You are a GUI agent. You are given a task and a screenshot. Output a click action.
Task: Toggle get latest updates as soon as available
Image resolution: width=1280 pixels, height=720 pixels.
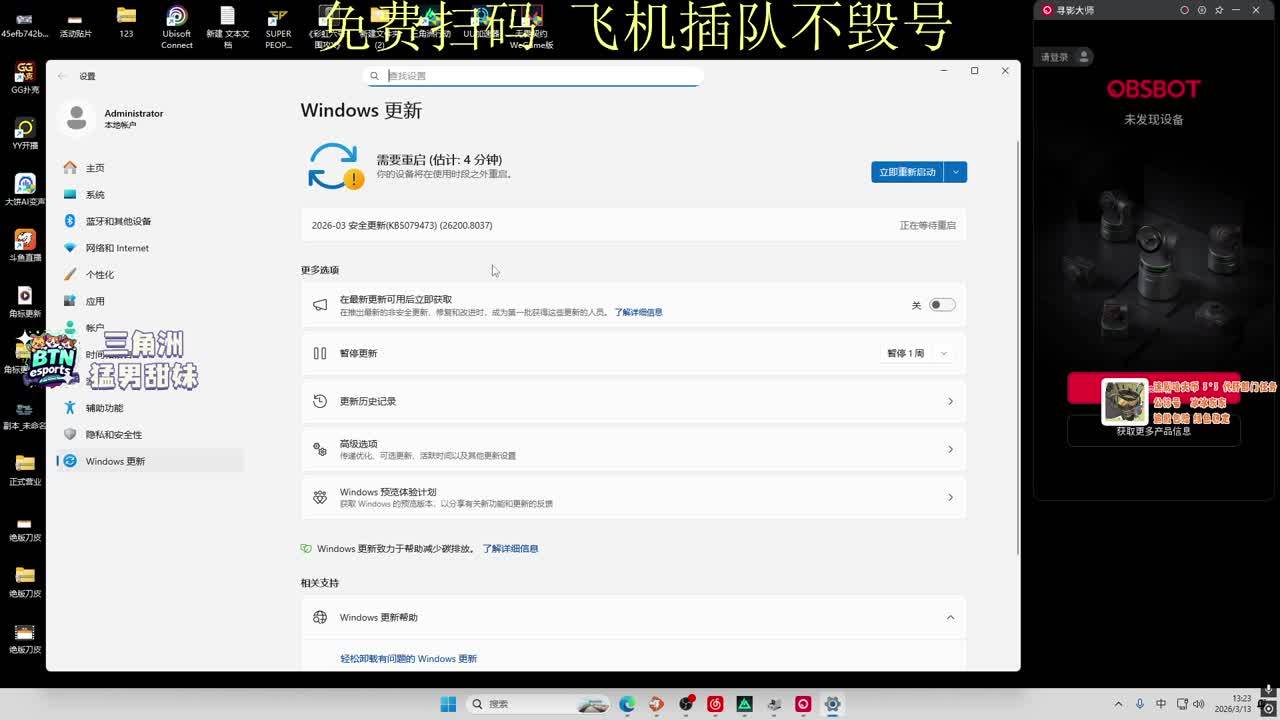942,305
